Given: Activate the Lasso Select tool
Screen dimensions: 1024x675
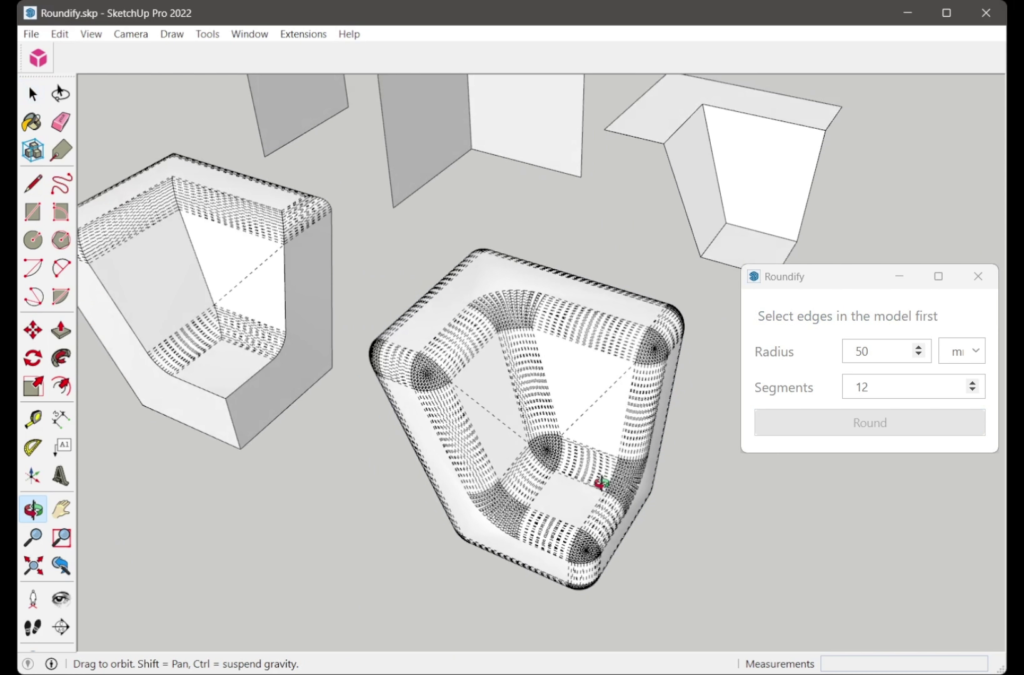Looking at the screenshot, I should pyautogui.click(x=61, y=94).
